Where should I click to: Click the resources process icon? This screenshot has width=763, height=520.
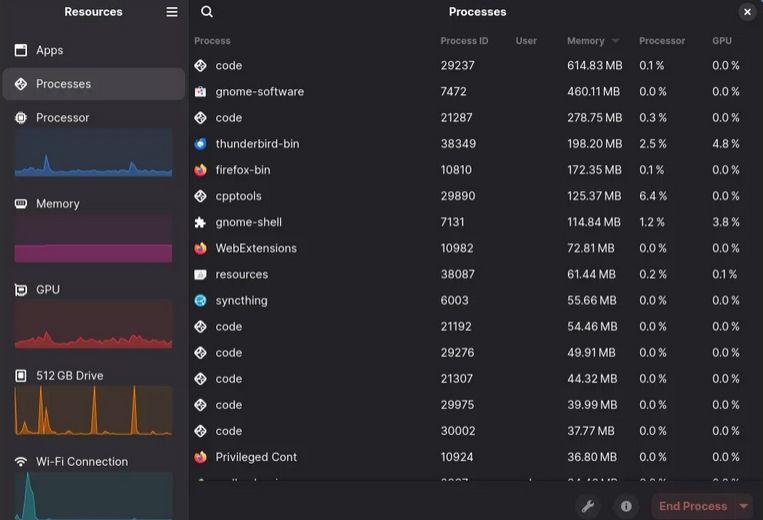pyautogui.click(x=200, y=274)
